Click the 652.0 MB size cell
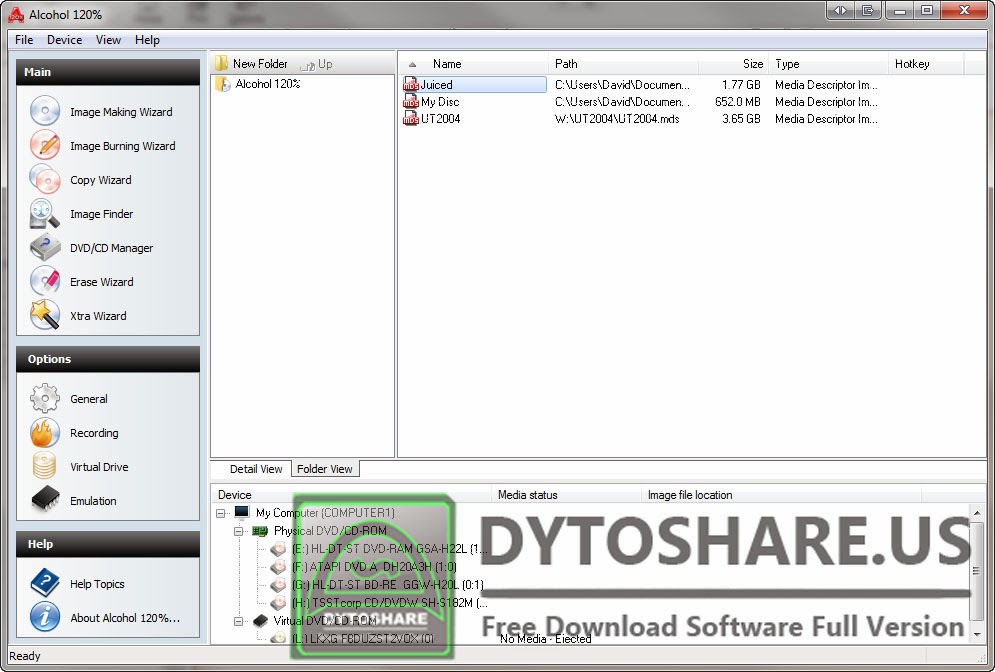This screenshot has height=672, width=995. coord(737,102)
